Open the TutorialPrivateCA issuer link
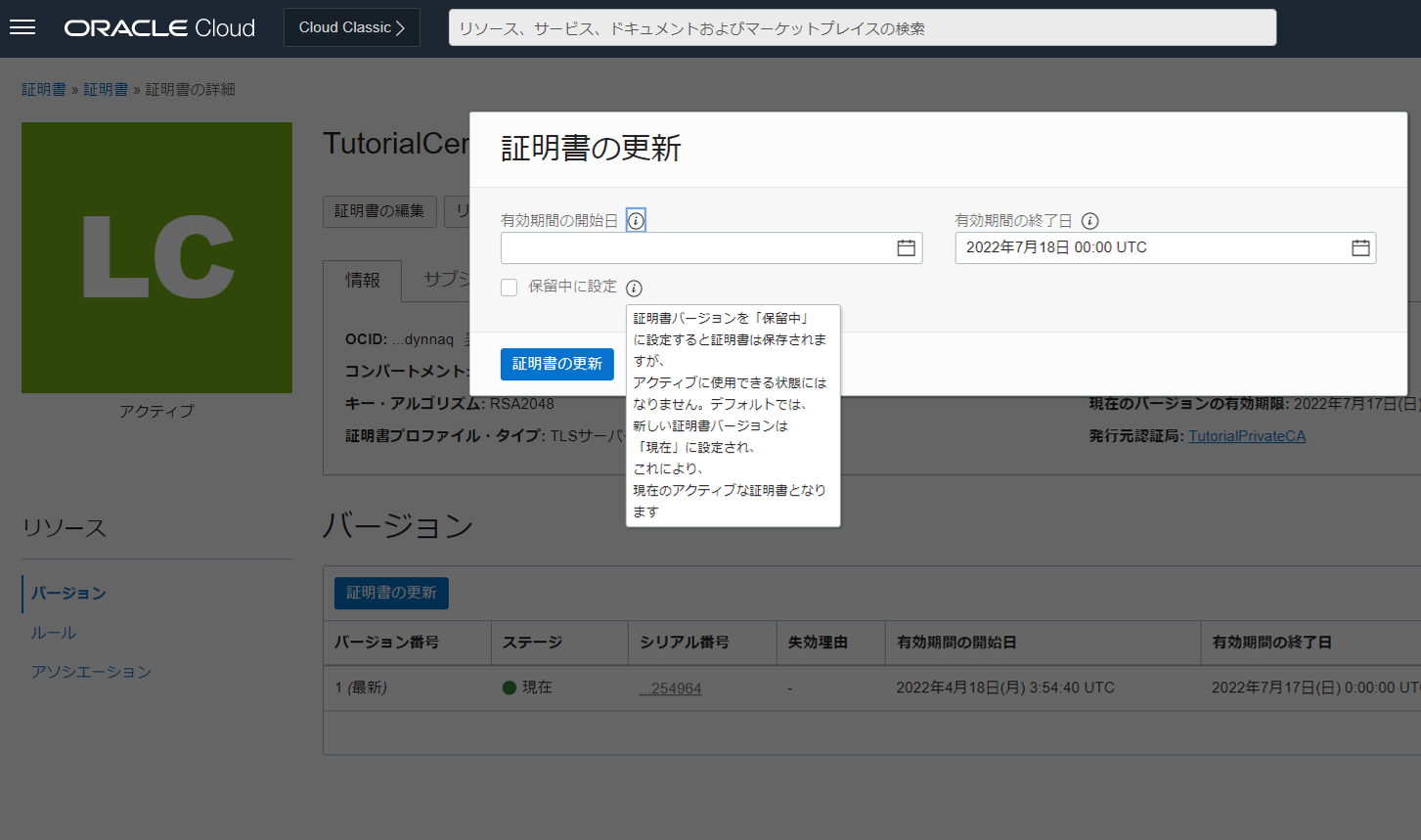The image size is (1421, 840). pyautogui.click(x=1246, y=436)
